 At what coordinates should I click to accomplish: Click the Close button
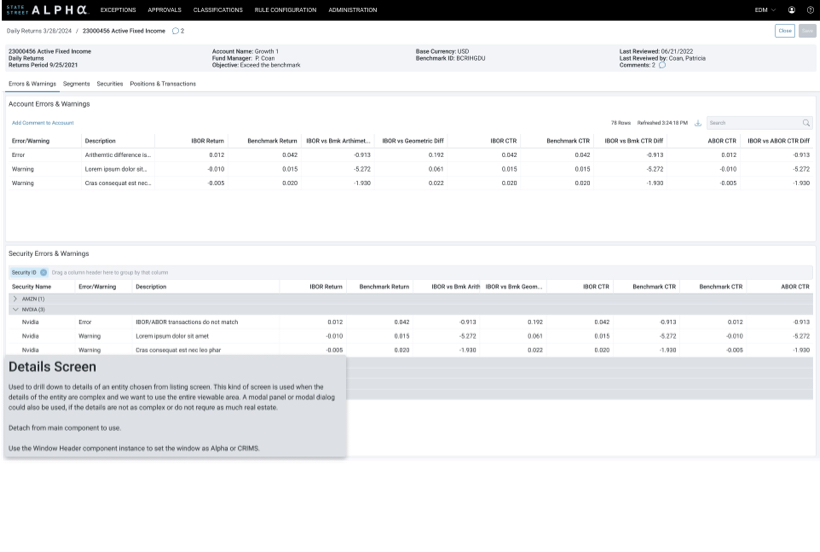(x=785, y=31)
